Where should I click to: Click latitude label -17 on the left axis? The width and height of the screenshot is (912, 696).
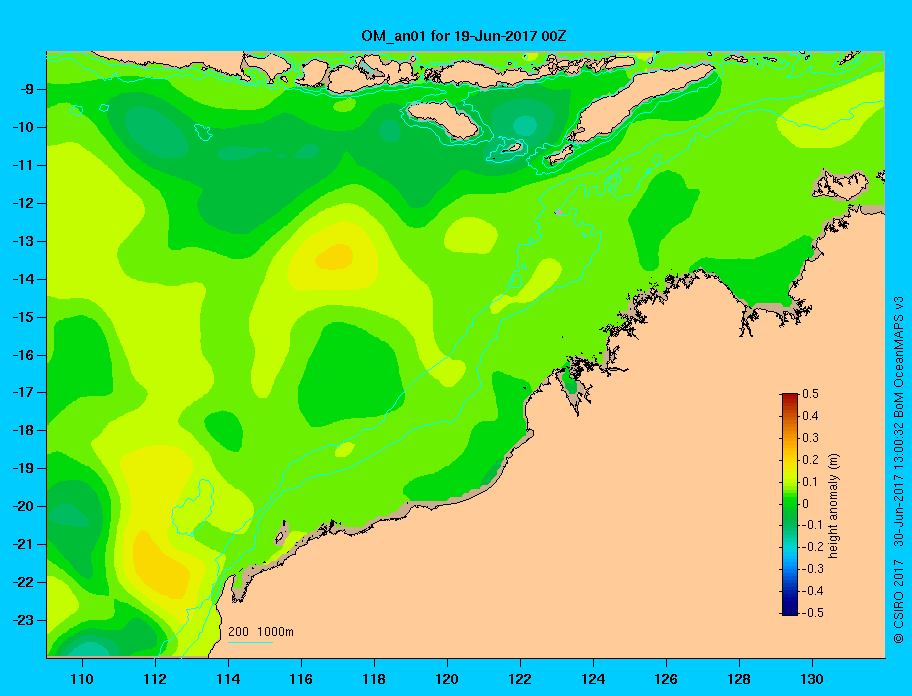(22, 392)
